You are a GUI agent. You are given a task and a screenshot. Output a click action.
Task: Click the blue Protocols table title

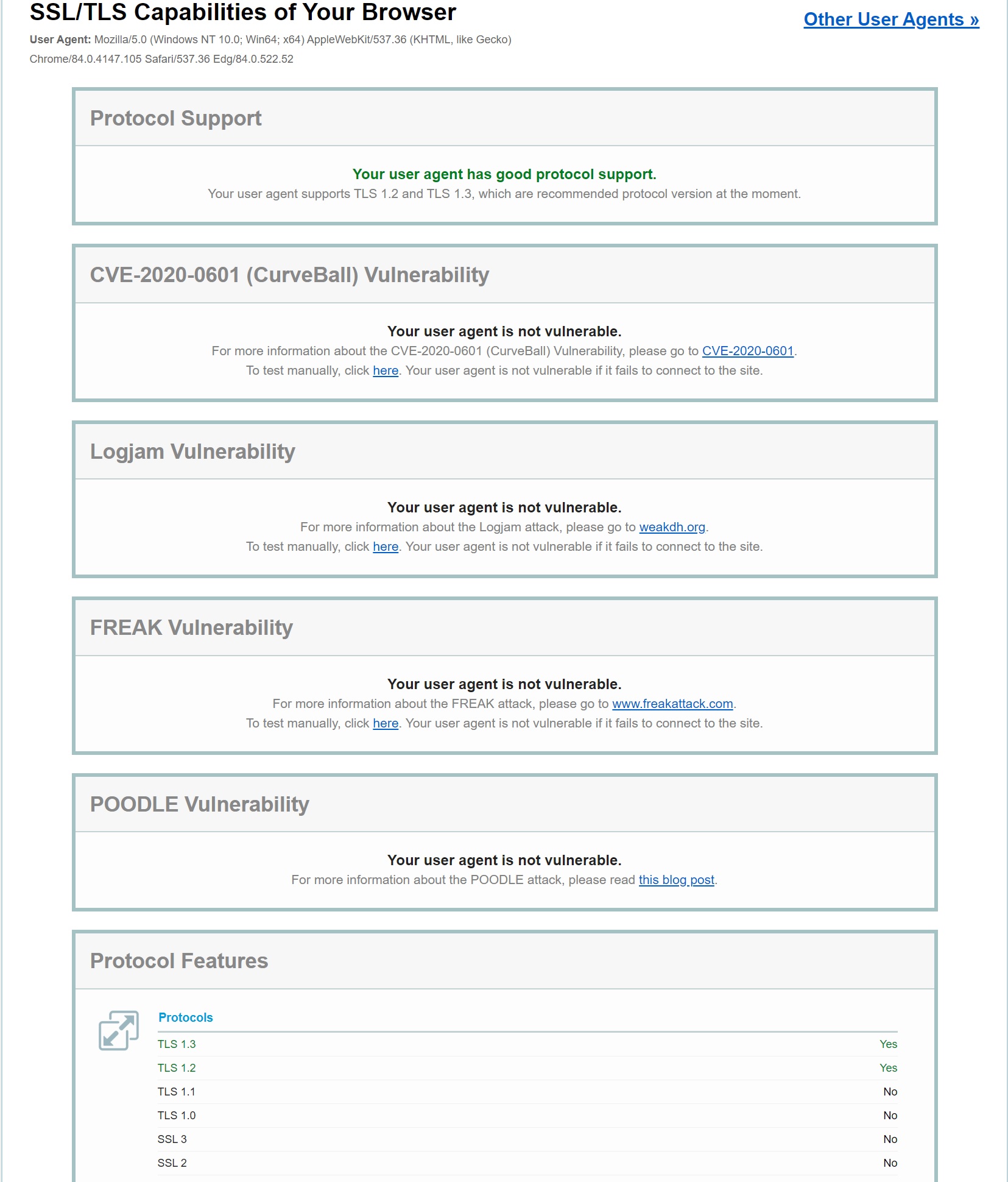click(x=185, y=1017)
